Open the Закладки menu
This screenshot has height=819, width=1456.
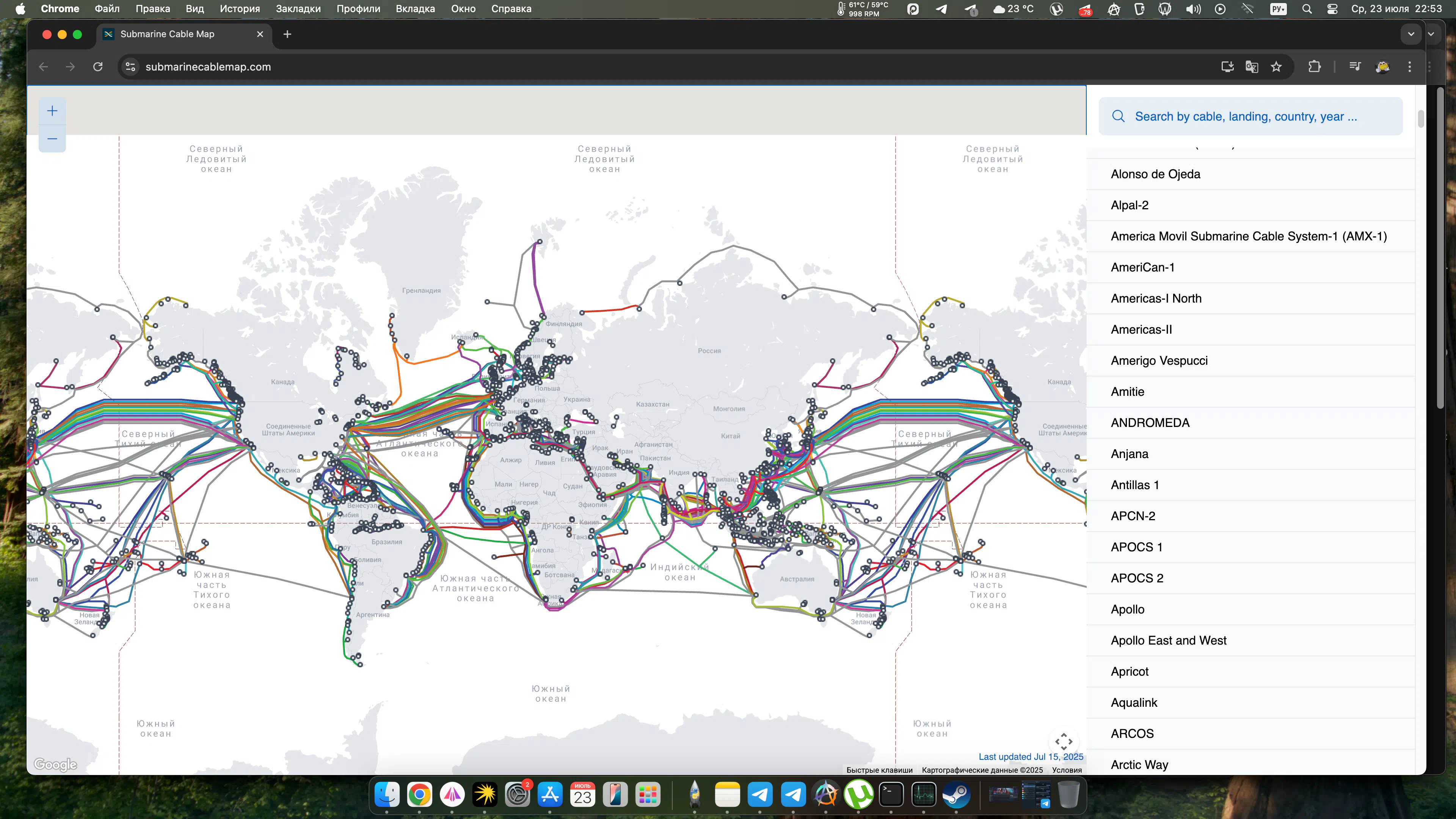298,8
